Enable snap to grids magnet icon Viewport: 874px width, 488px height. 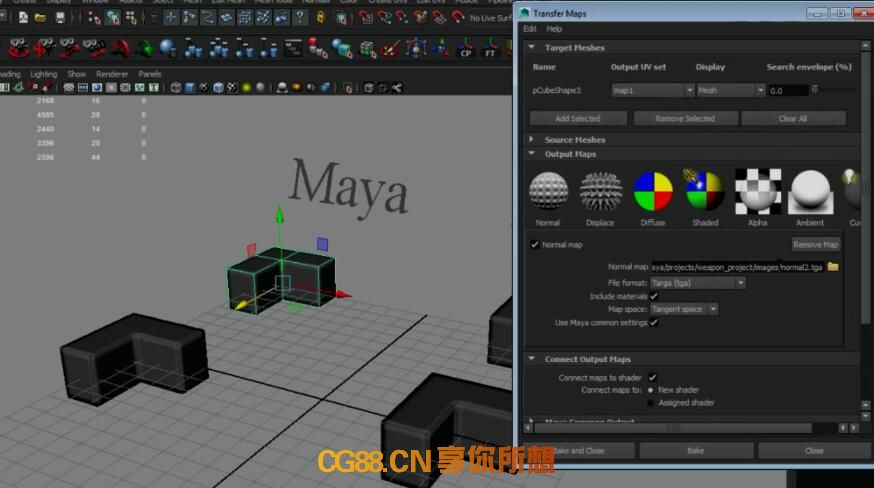point(366,18)
